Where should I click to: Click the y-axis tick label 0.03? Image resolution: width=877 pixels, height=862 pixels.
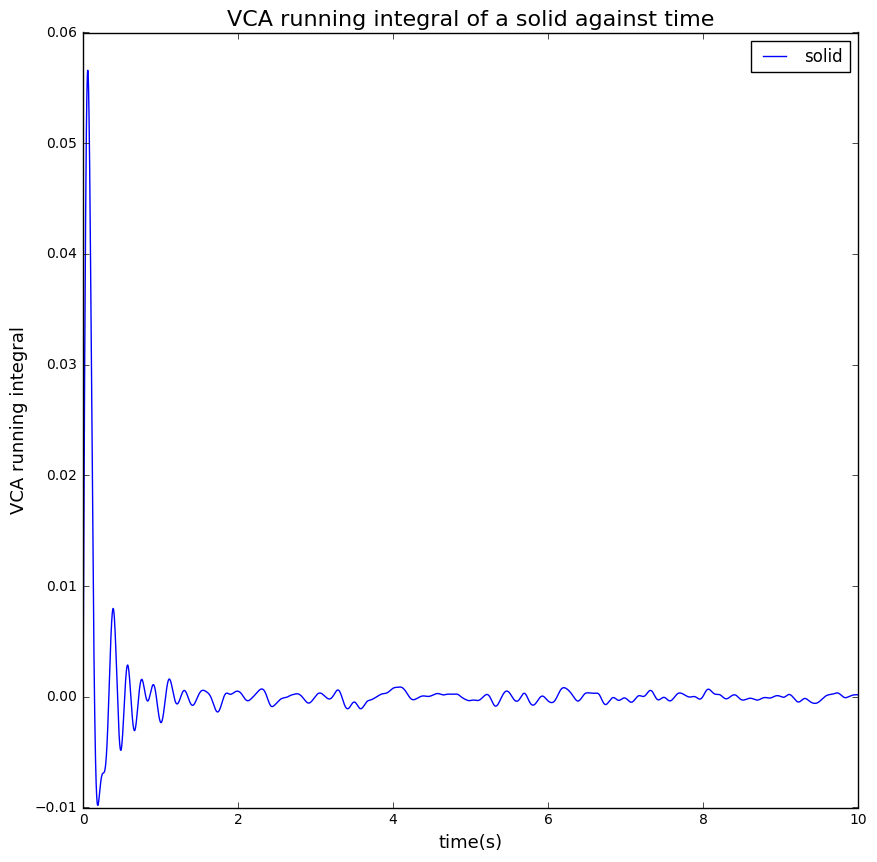coord(62,365)
